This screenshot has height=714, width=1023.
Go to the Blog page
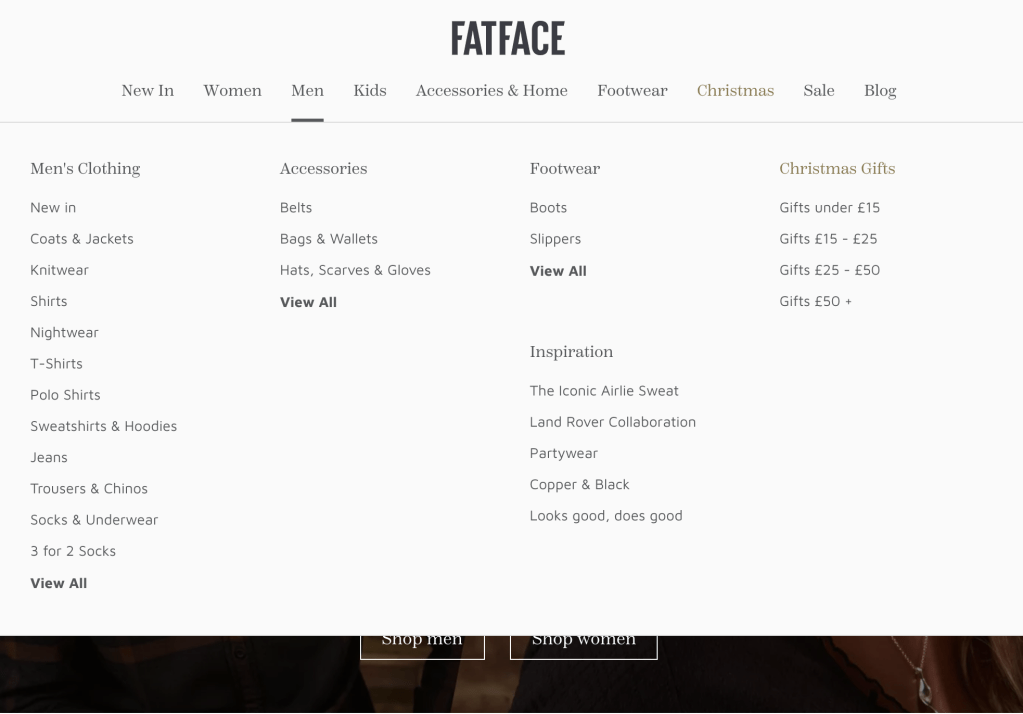[879, 91]
